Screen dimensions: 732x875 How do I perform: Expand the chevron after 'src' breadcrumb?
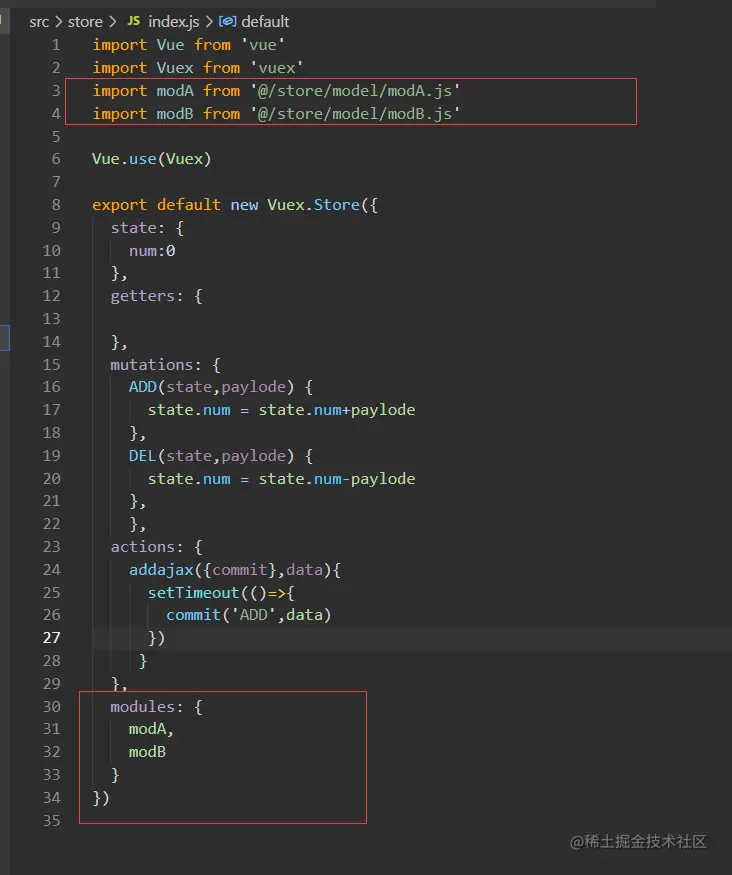tap(59, 22)
